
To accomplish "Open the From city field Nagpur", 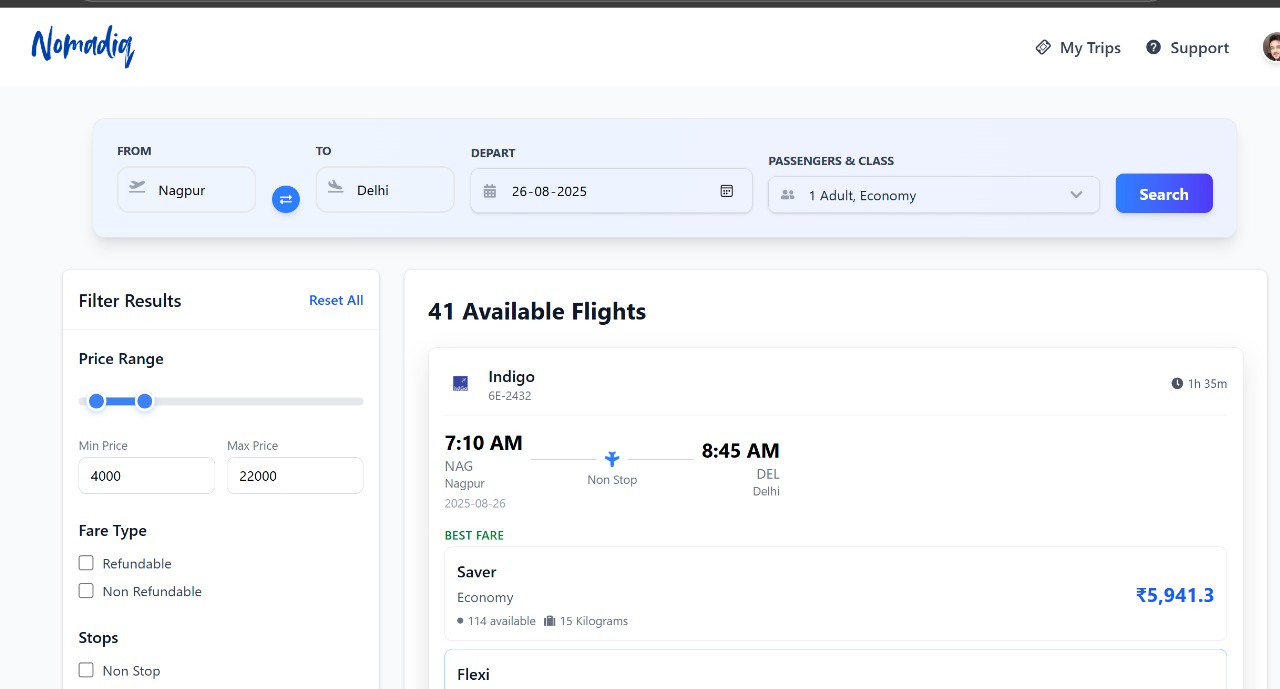I will coord(187,190).
